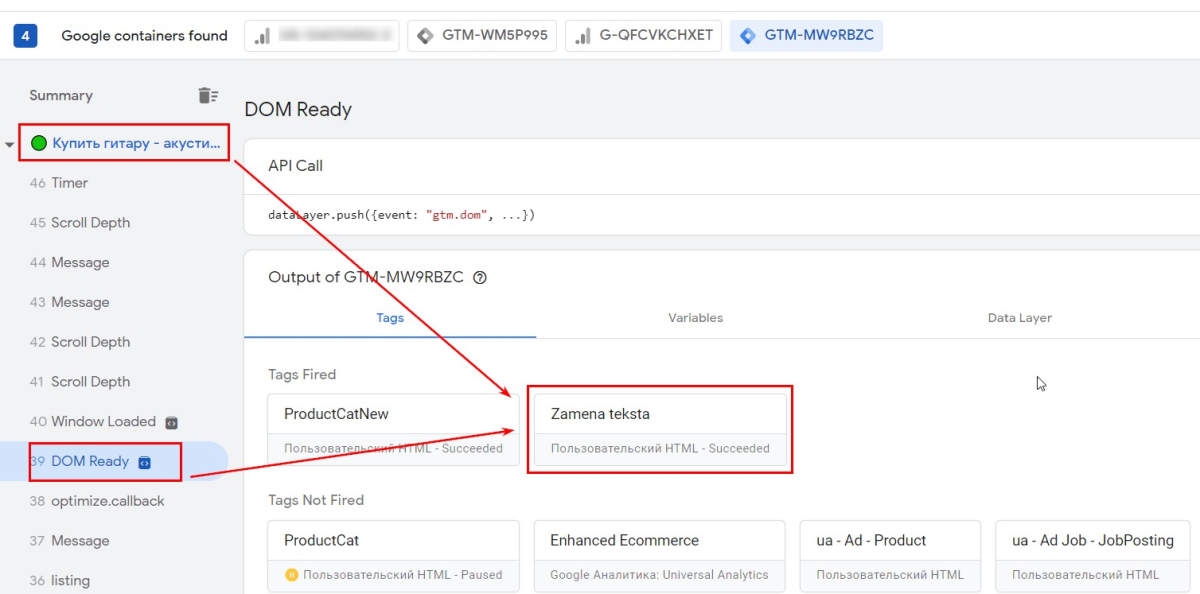Image resolution: width=1200 pixels, height=594 pixels.
Task: Open the paused tag ProductCat
Action: [393, 556]
